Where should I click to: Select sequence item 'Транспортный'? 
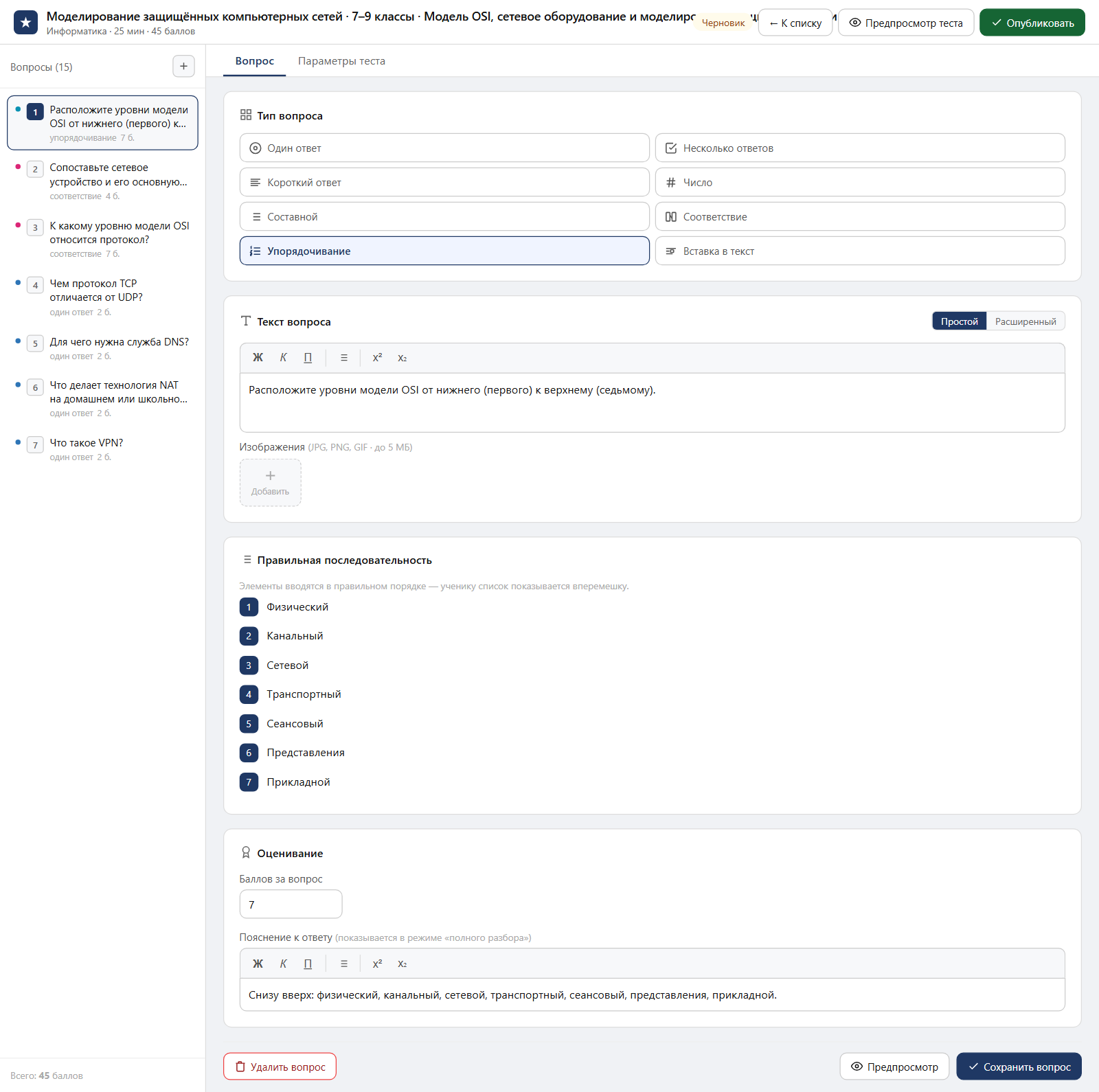point(304,694)
